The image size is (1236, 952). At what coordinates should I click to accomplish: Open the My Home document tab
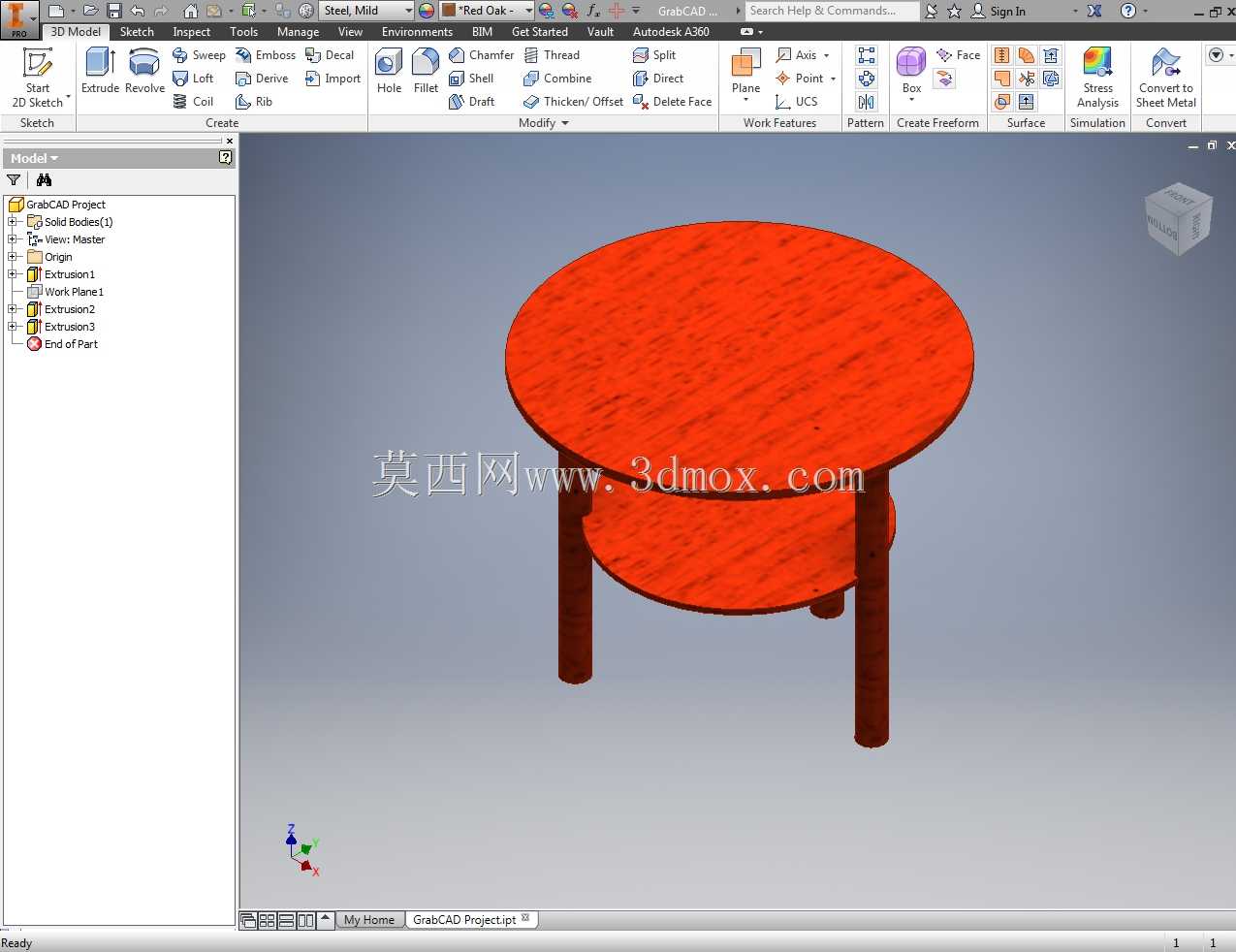tap(369, 920)
